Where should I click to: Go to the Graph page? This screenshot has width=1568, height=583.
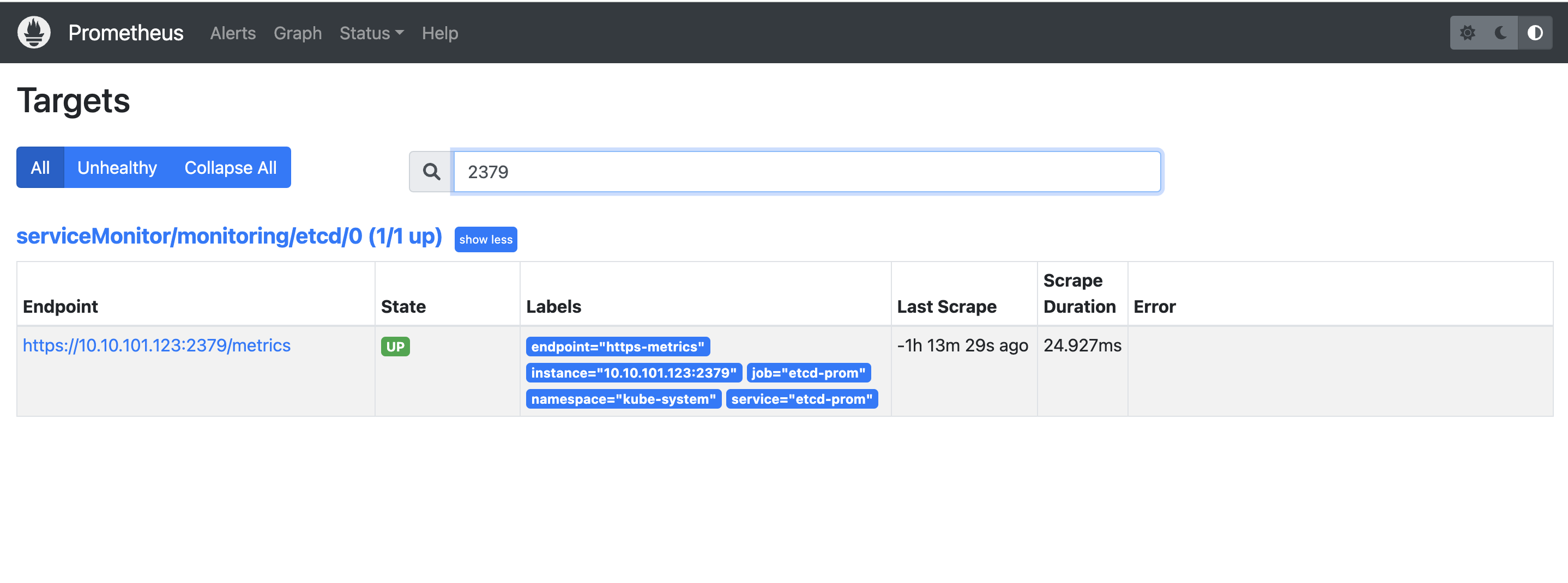coord(298,33)
